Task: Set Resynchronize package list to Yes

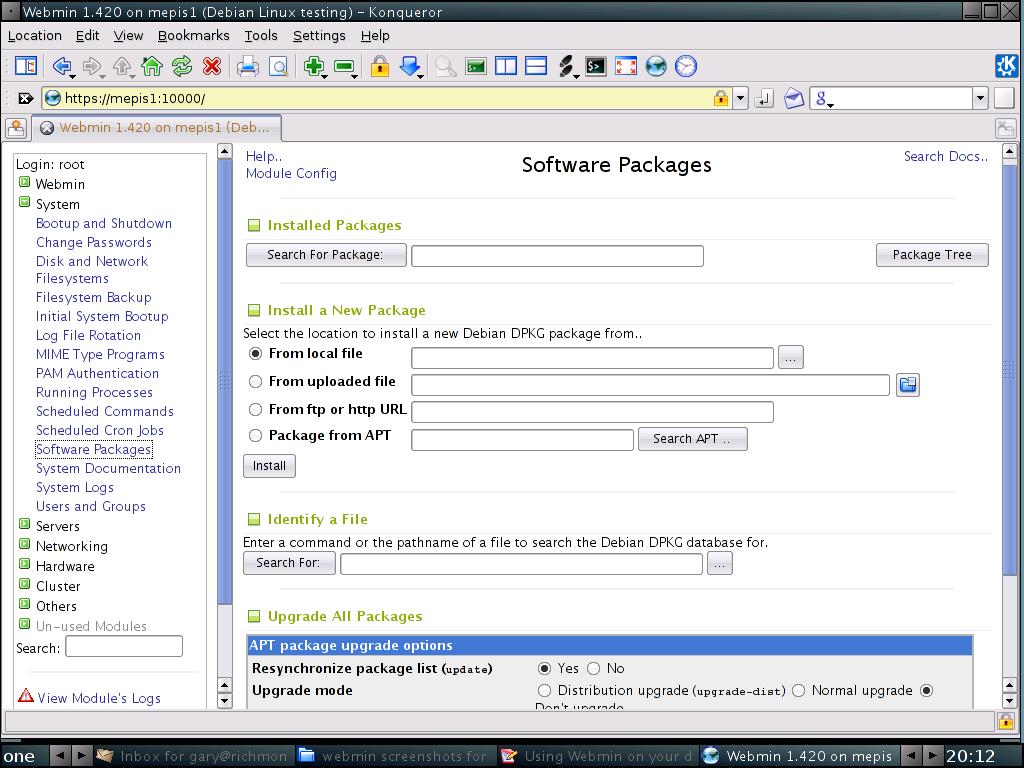Action: click(544, 668)
